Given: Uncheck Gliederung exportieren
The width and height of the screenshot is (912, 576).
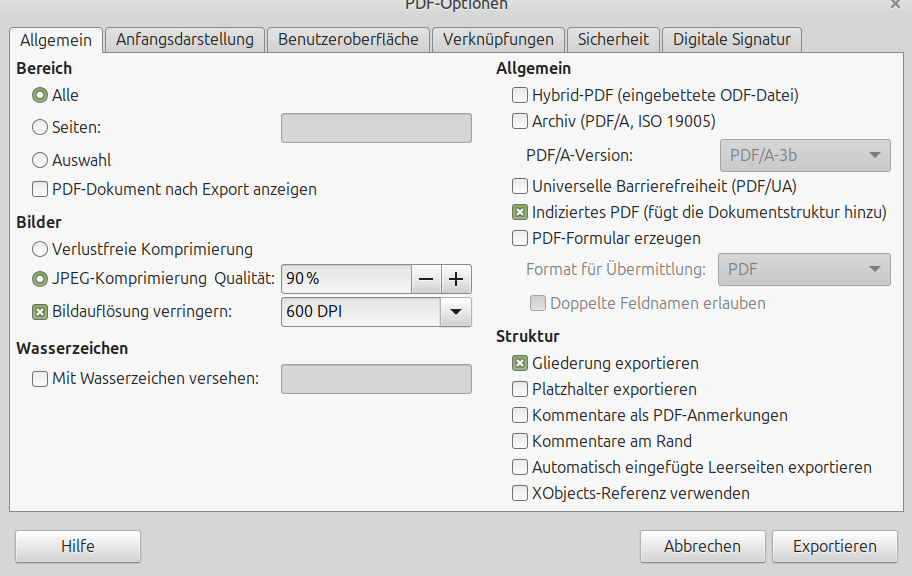Looking at the screenshot, I should click(x=520, y=364).
